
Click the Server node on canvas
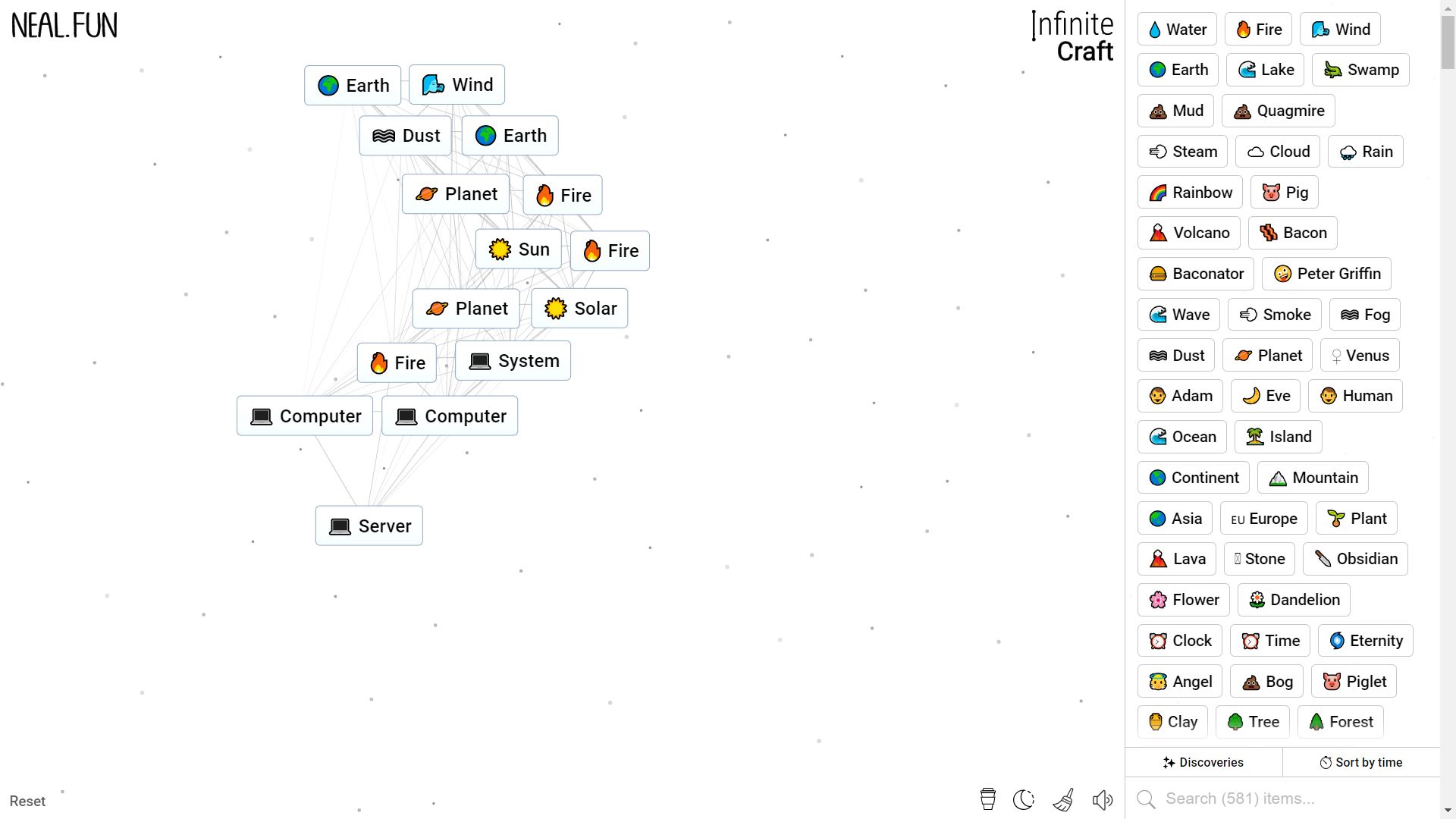[x=369, y=526]
